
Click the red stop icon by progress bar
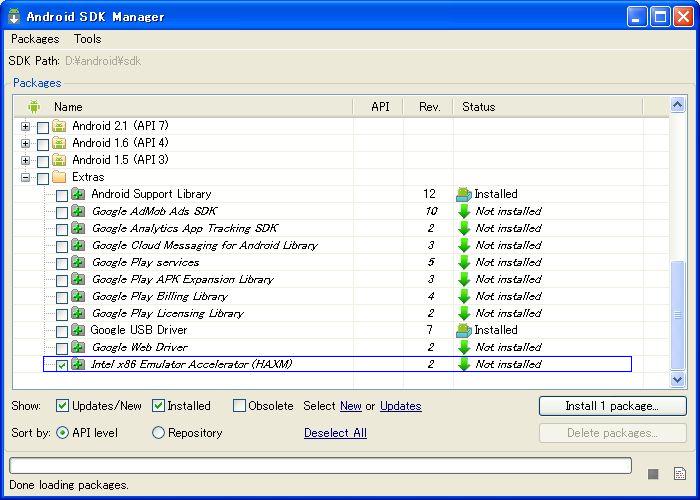coord(653,473)
